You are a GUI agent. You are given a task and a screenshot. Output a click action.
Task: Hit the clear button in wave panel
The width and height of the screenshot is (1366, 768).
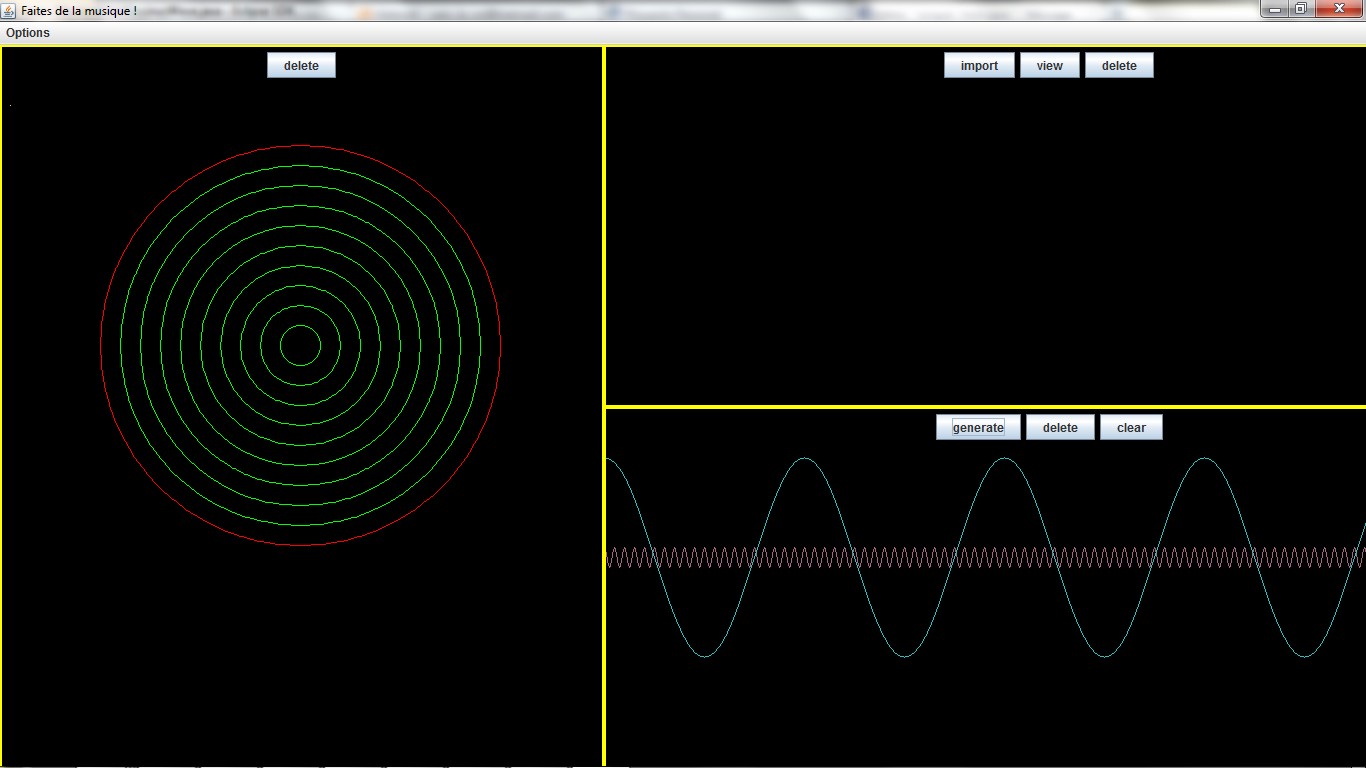point(1131,428)
